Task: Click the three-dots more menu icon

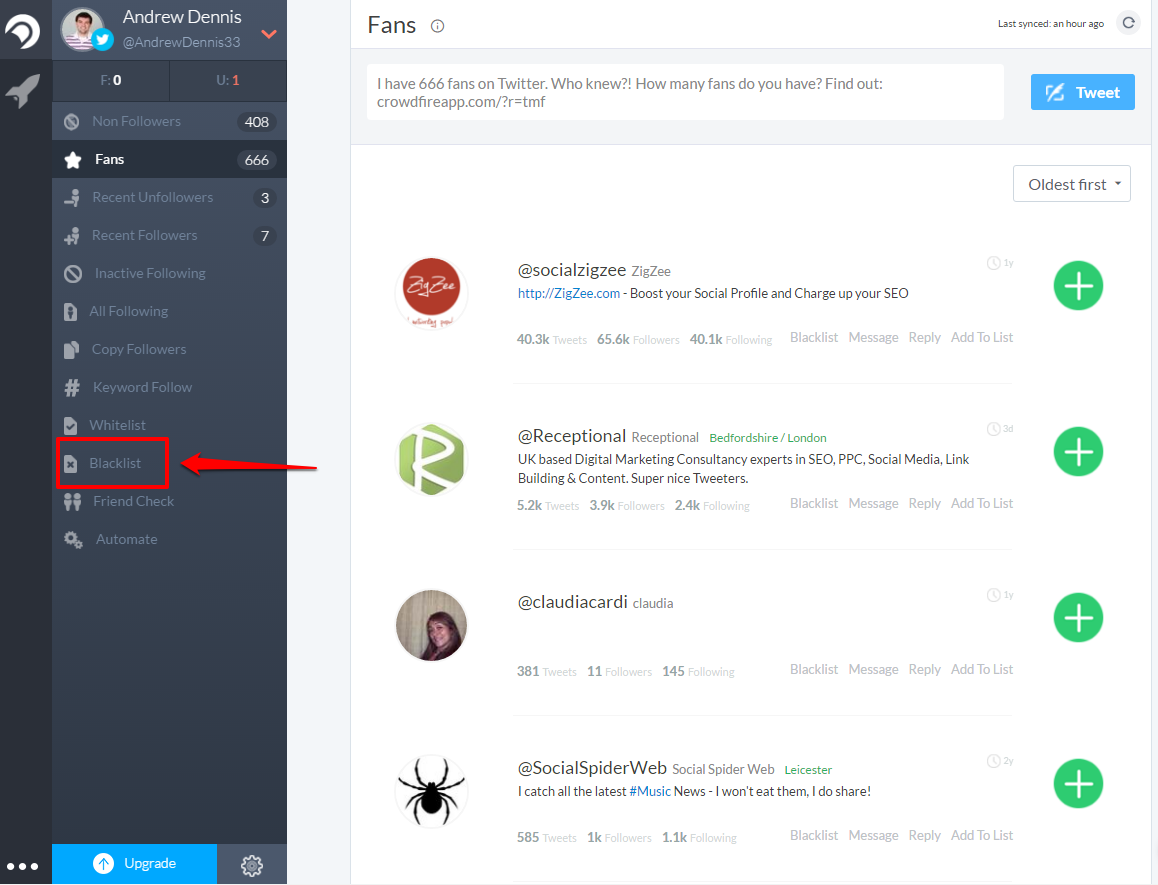Action: 23,867
